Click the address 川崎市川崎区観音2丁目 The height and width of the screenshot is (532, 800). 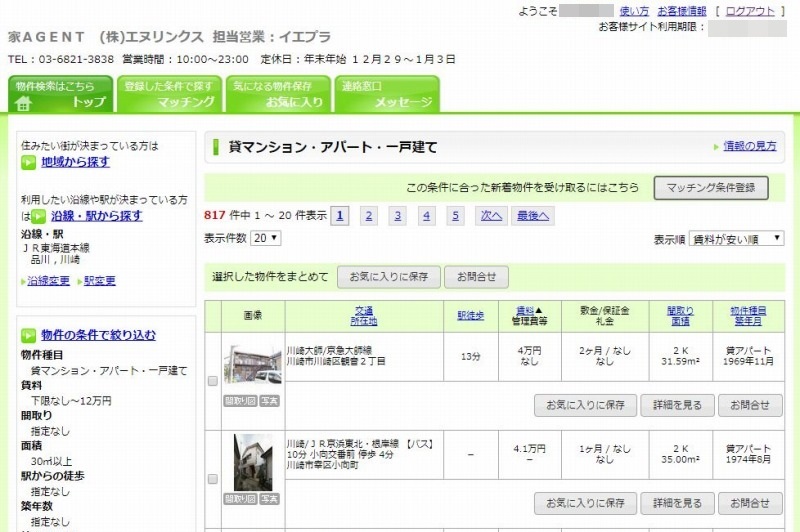336,362
